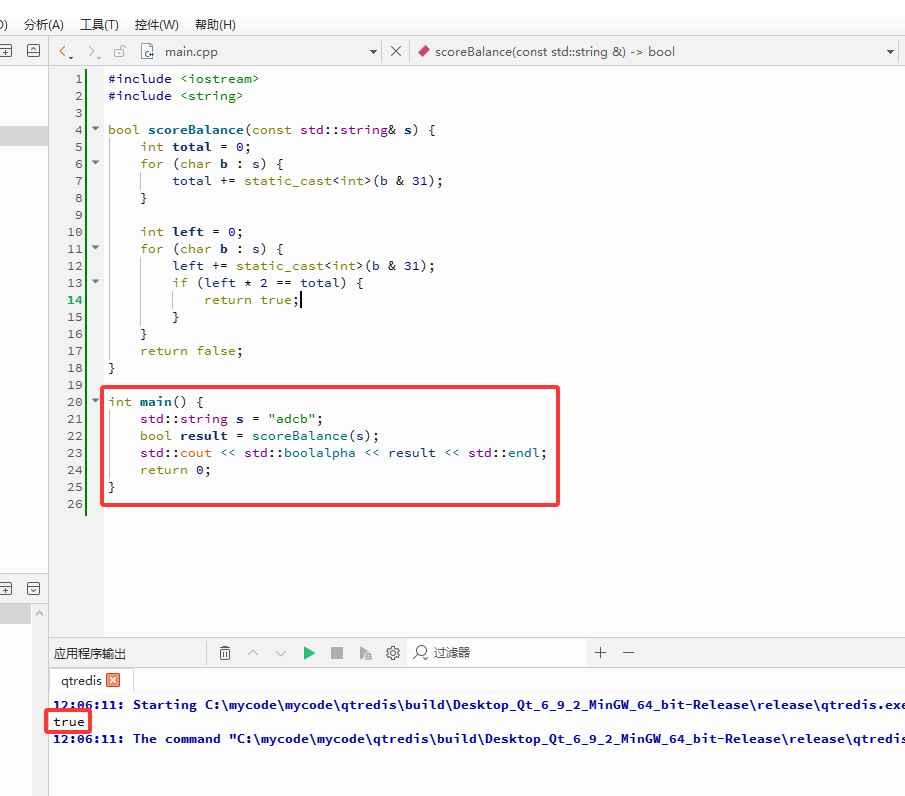Viewport: 905px width, 796px height.
Task: Open the scoreBalance symbol dropdown
Action: coord(890,52)
